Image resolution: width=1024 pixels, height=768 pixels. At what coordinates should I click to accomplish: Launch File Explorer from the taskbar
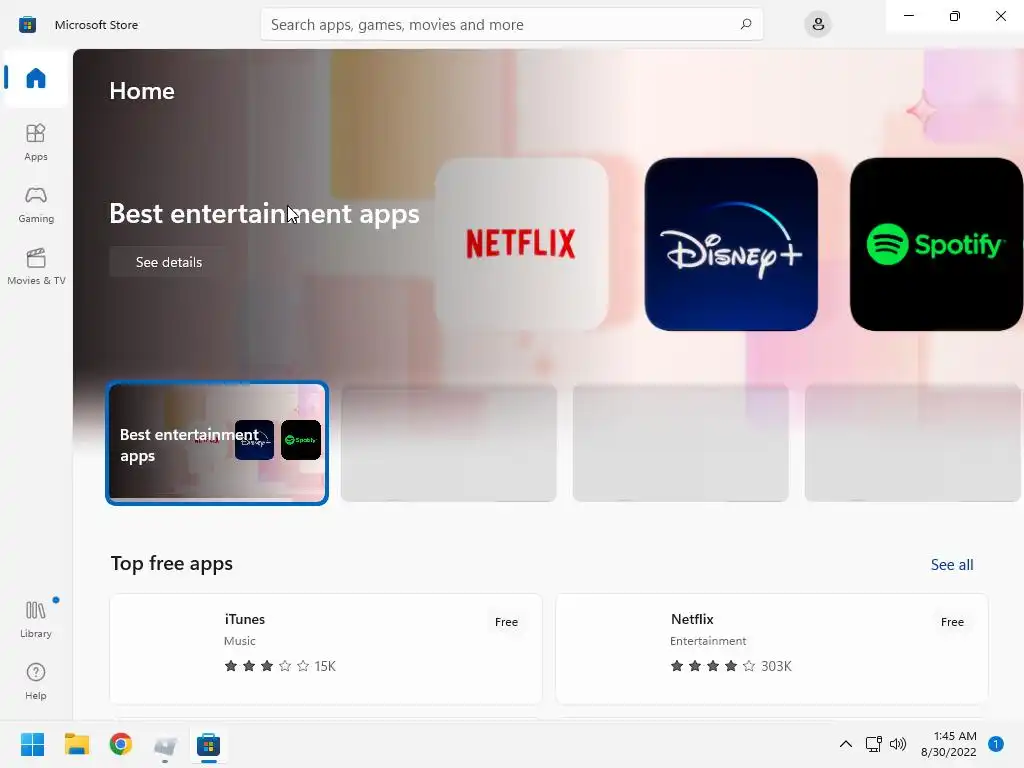(x=76, y=744)
